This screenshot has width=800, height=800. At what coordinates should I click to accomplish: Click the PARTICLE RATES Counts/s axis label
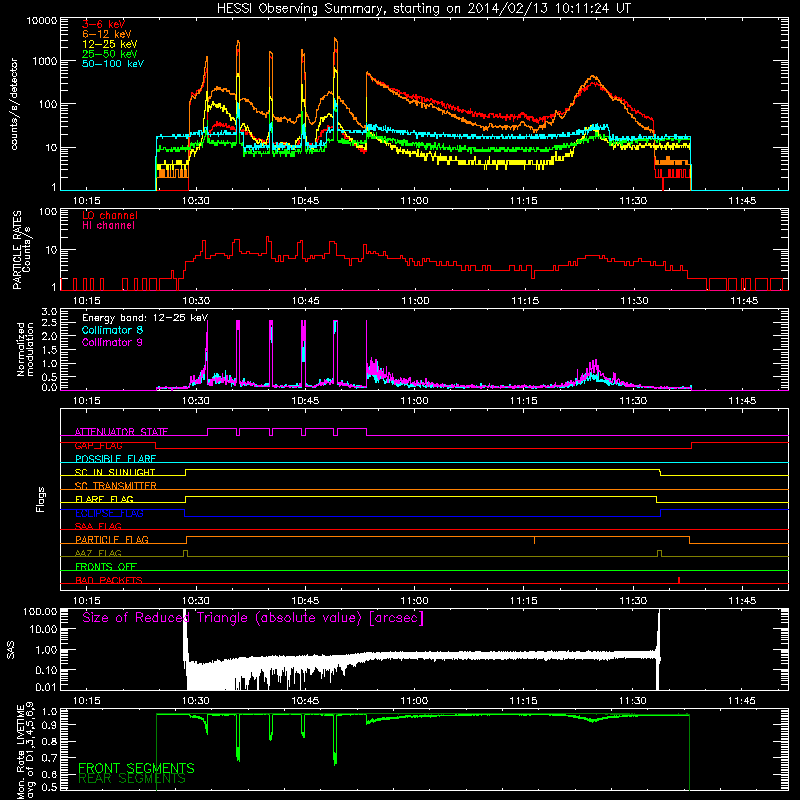[x=22, y=250]
